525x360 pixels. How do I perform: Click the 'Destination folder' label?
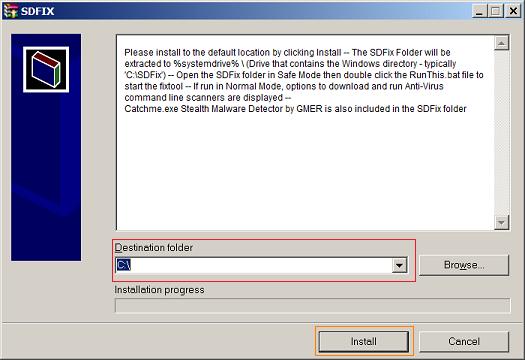pos(154,247)
